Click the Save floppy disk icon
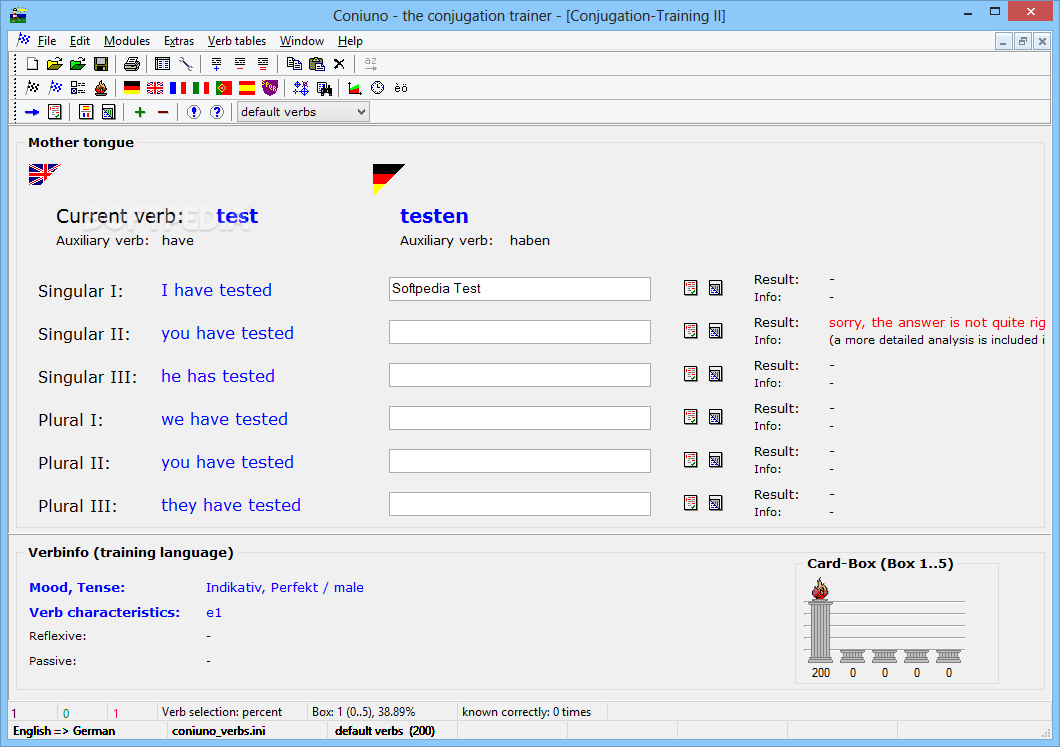The image size is (1060, 747). (x=101, y=64)
